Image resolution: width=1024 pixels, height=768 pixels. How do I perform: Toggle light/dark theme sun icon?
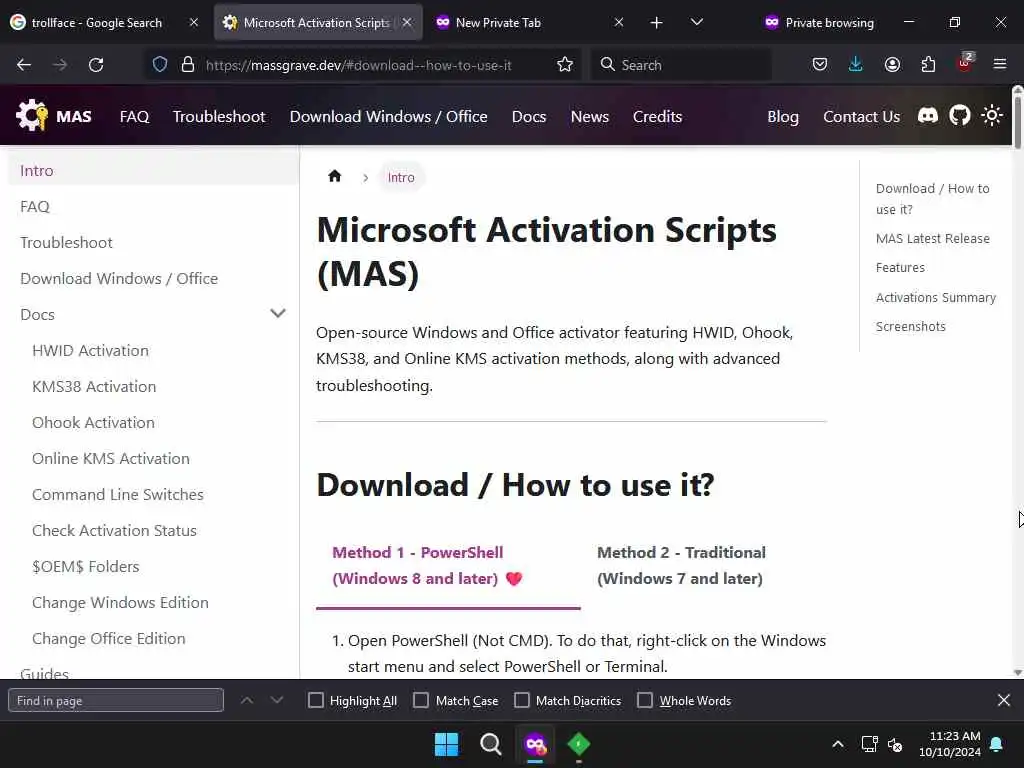[x=991, y=116]
